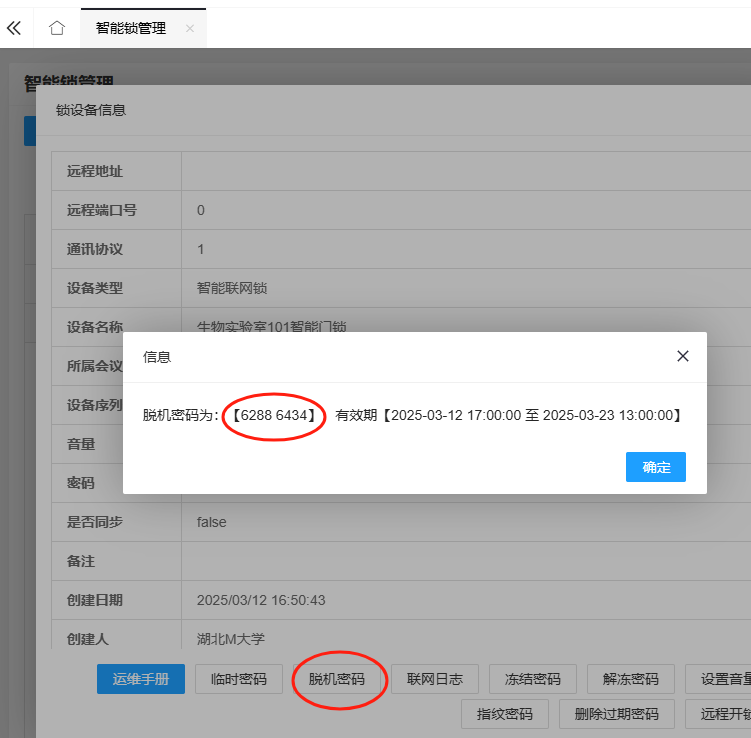Go to home via house icon
This screenshot has width=751, height=738.
(x=57, y=28)
